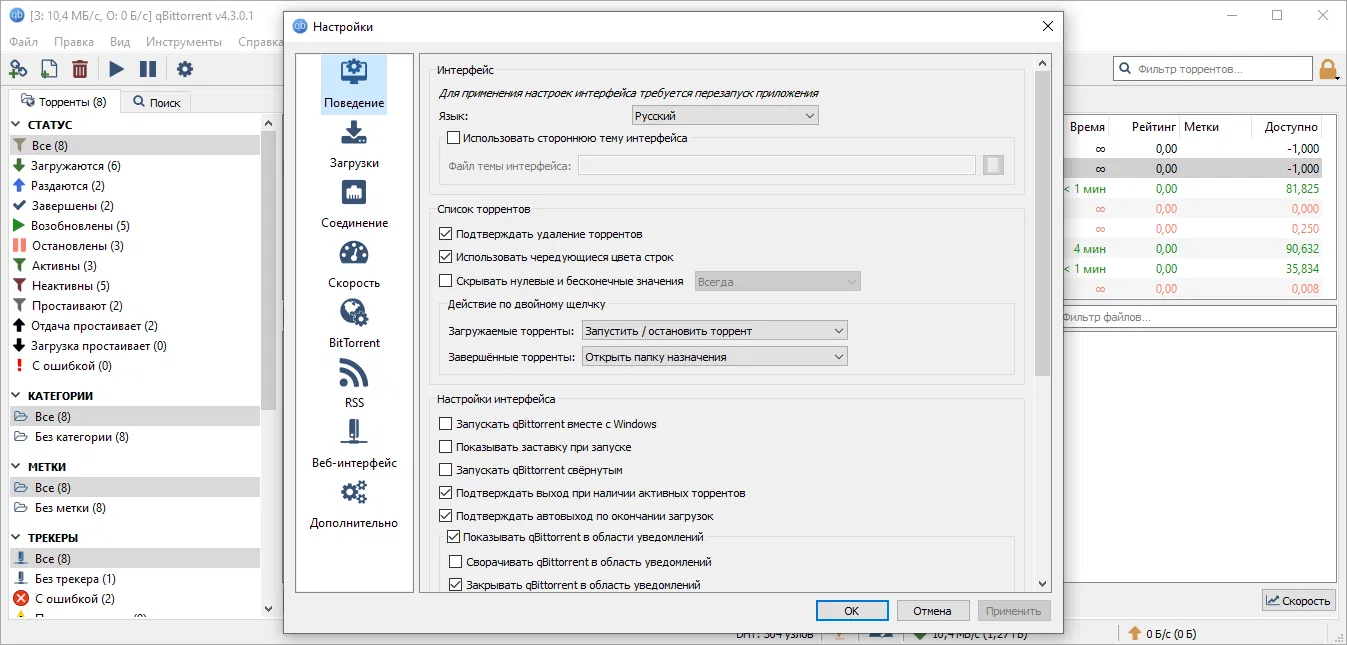This screenshot has width=1347, height=645.
Task: Click the Отмена button
Action: (932, 611)
